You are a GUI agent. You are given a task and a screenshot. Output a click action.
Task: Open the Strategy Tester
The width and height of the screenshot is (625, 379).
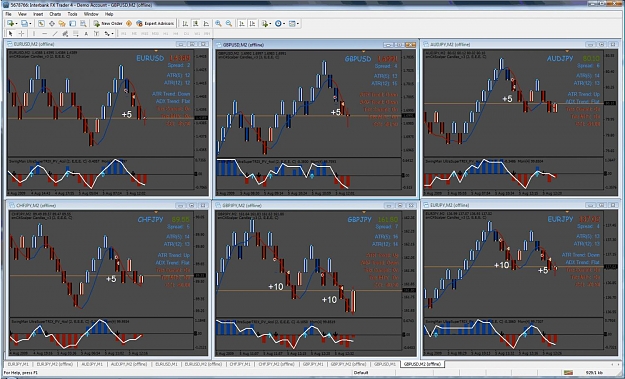83,24
